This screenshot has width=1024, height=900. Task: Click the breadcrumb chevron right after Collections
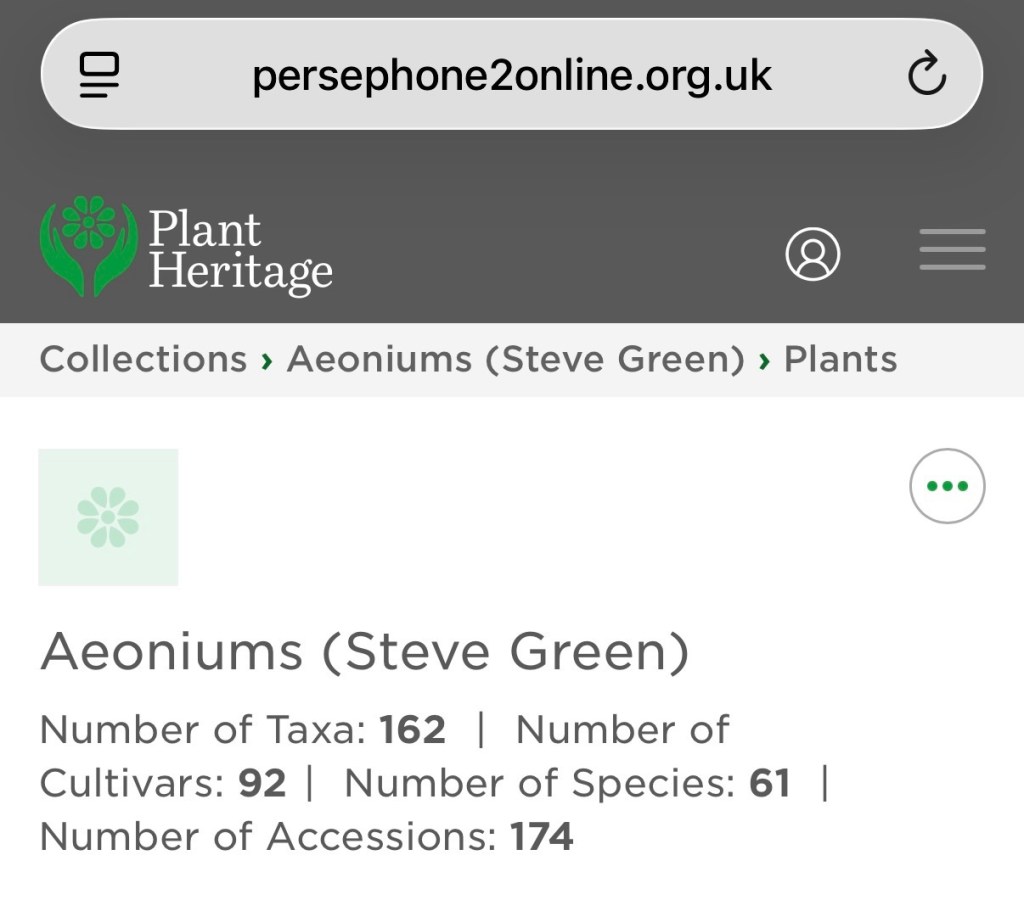[x=266, y=360]
